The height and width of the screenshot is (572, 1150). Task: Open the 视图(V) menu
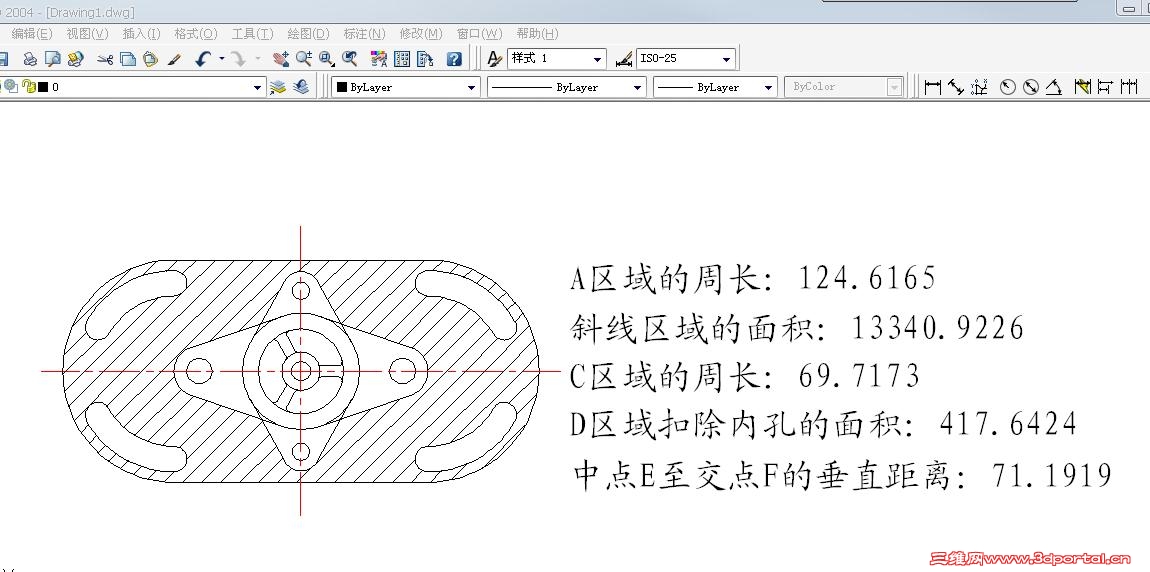point(87,34)
